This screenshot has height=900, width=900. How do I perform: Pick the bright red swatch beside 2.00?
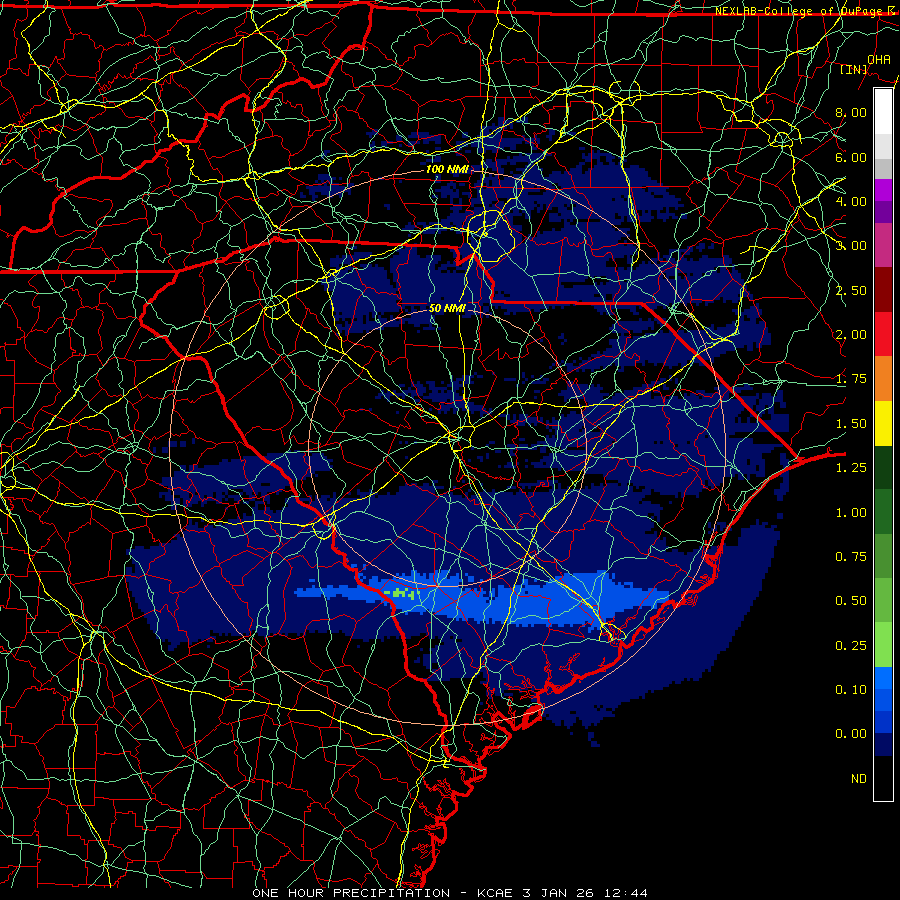(883, 334)
